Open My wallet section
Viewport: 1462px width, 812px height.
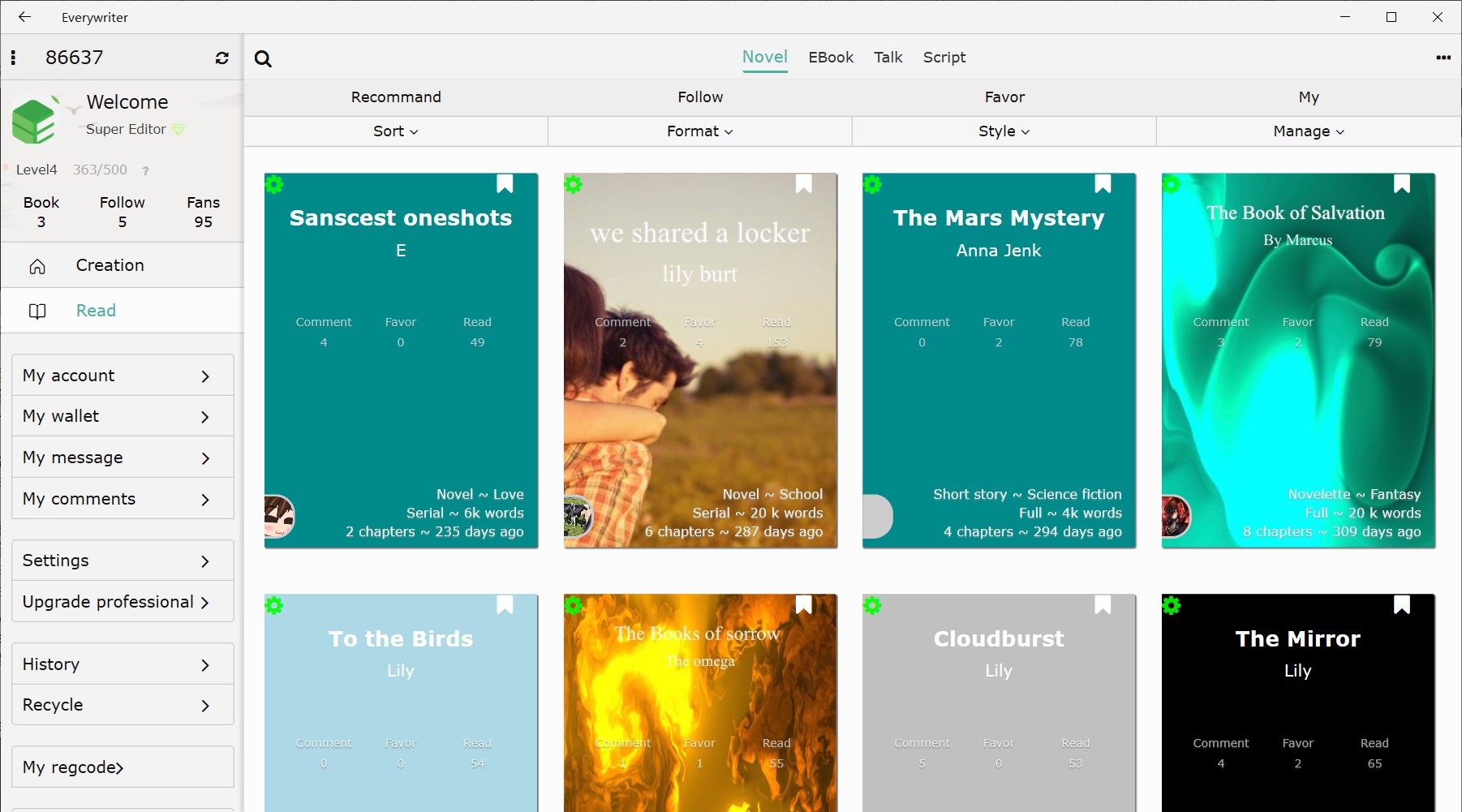pos(123,416)
